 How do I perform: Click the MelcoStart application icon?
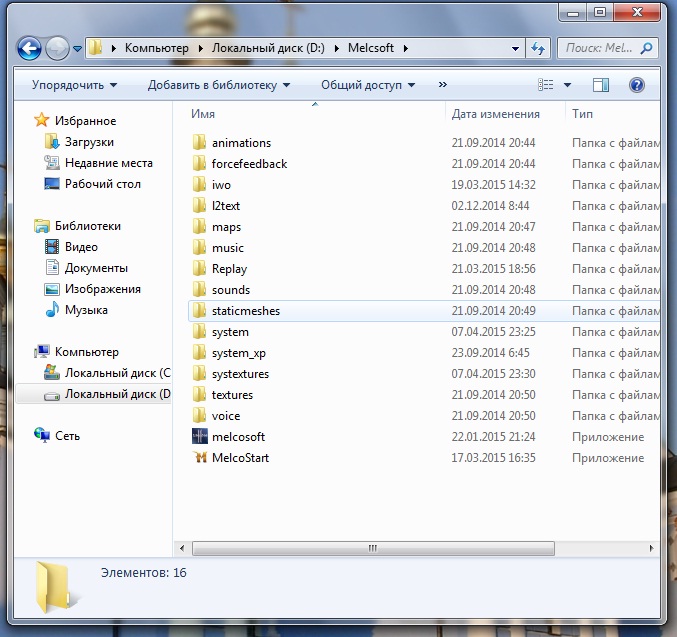[199, 457]
